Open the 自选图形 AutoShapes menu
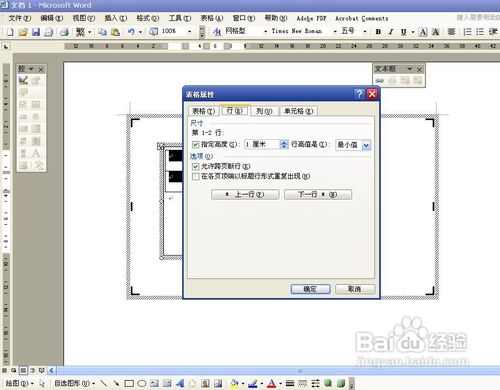This screenshot has height=390, width=500. pyautogui.click(x=74, y=383)
